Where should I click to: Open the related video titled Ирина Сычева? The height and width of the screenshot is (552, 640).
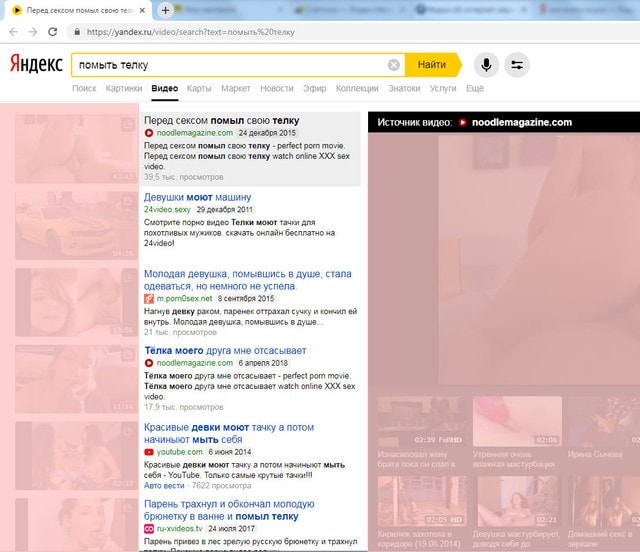(x=595, y=454)
